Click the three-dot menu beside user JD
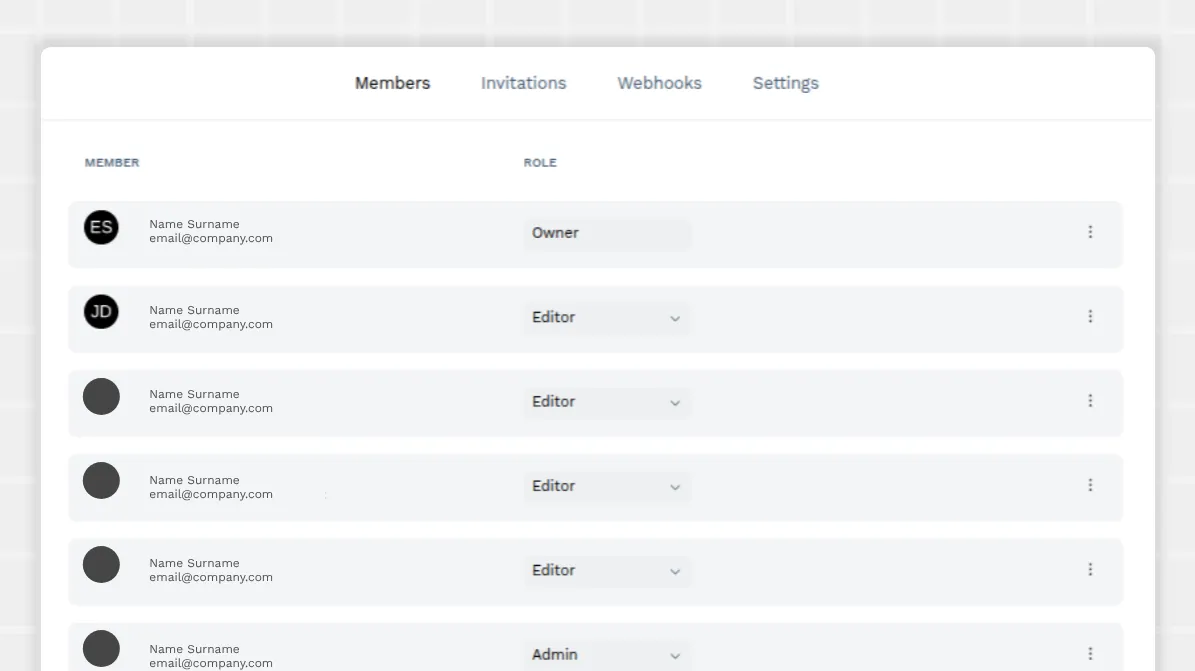Image resolution: width=1195 pixels, height=671 pixels. [1091, 316]
